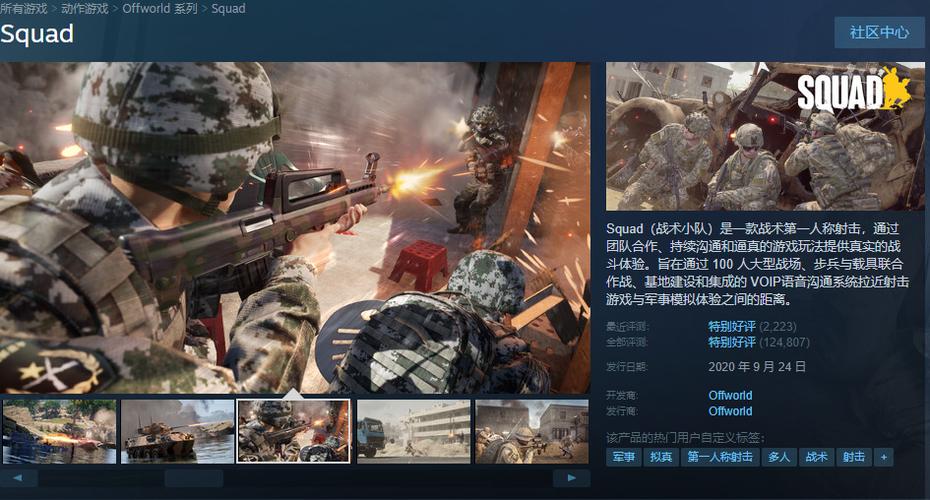Open the developer Offworld link
The width and height of the screenshot is (930, 500).
730,396
